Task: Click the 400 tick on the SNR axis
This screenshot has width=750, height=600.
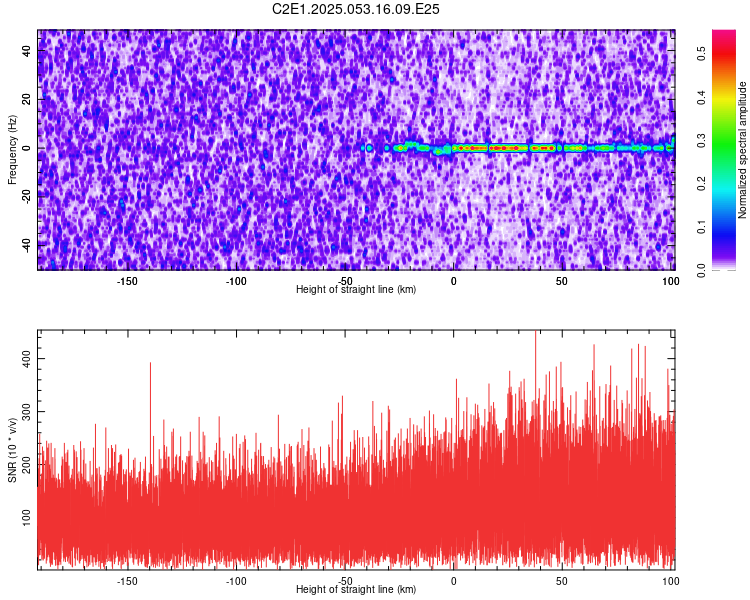Action: point(26,359)
